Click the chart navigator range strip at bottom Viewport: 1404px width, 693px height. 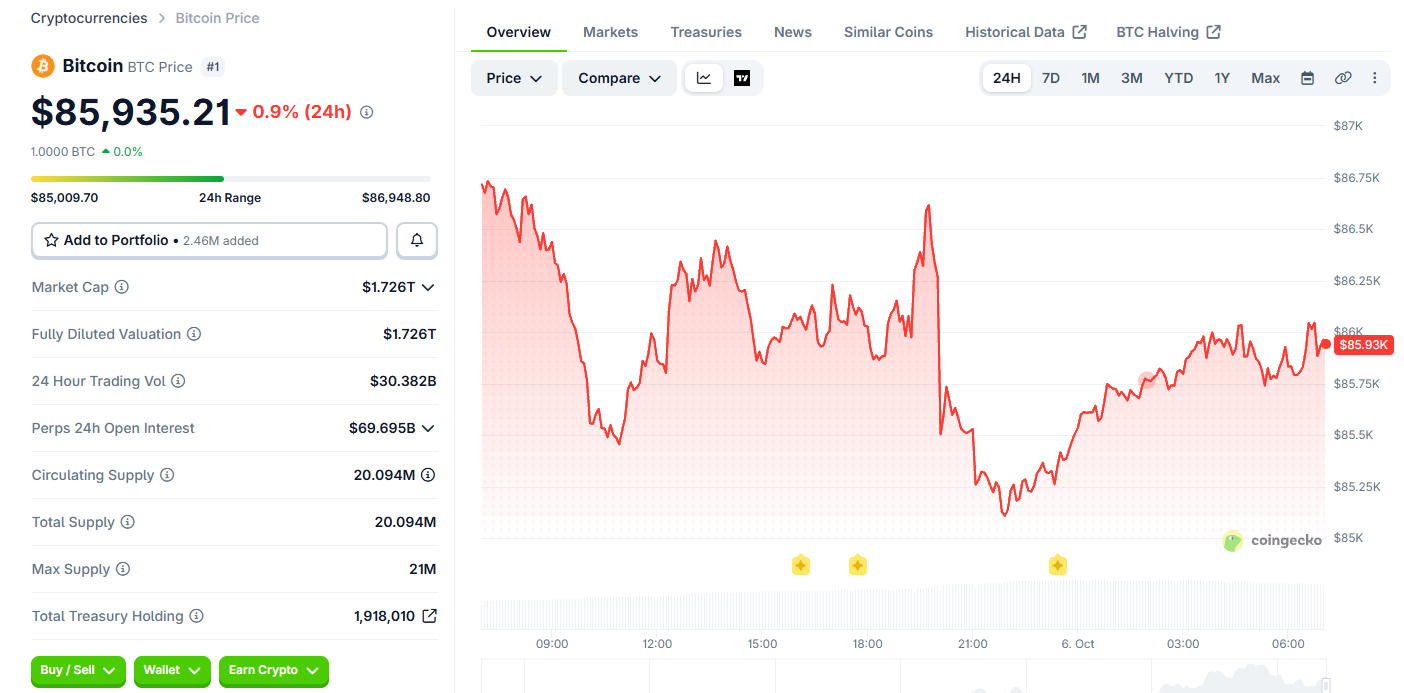click(x=904, y=677)
